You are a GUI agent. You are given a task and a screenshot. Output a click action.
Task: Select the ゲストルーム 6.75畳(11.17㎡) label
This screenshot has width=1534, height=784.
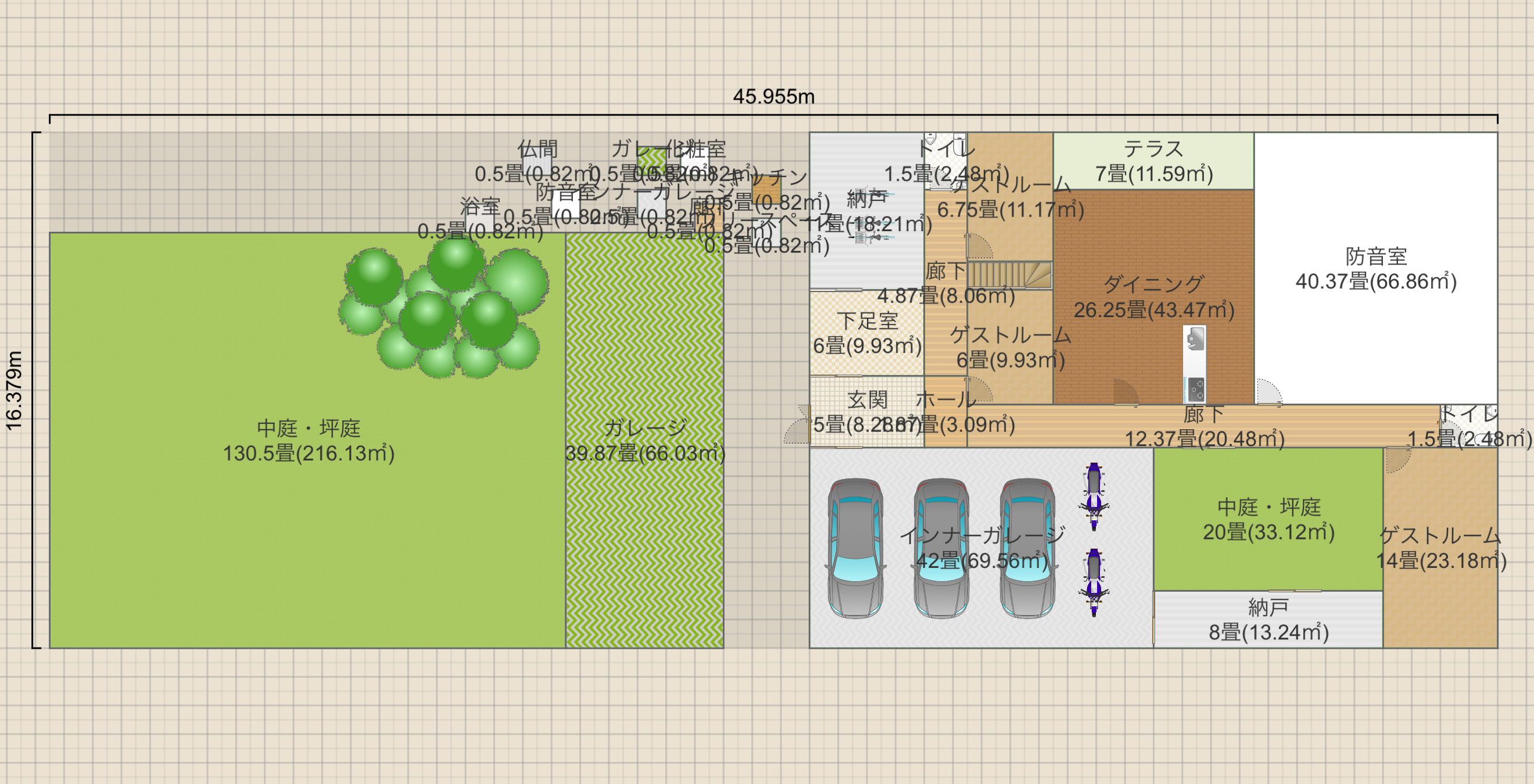(1010, 197)
